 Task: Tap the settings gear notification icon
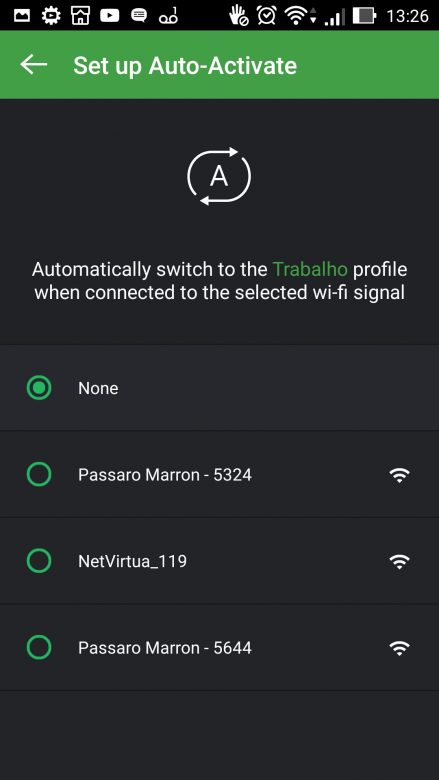(50, 16)
